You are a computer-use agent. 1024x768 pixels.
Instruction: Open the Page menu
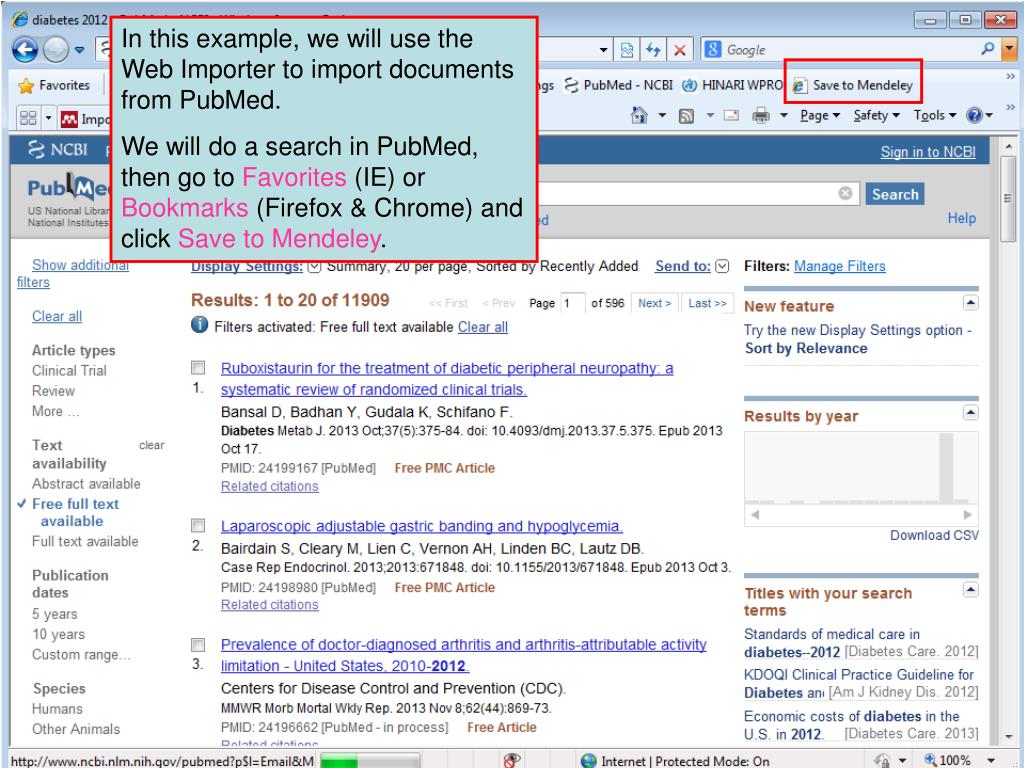[x=820, y=116]
